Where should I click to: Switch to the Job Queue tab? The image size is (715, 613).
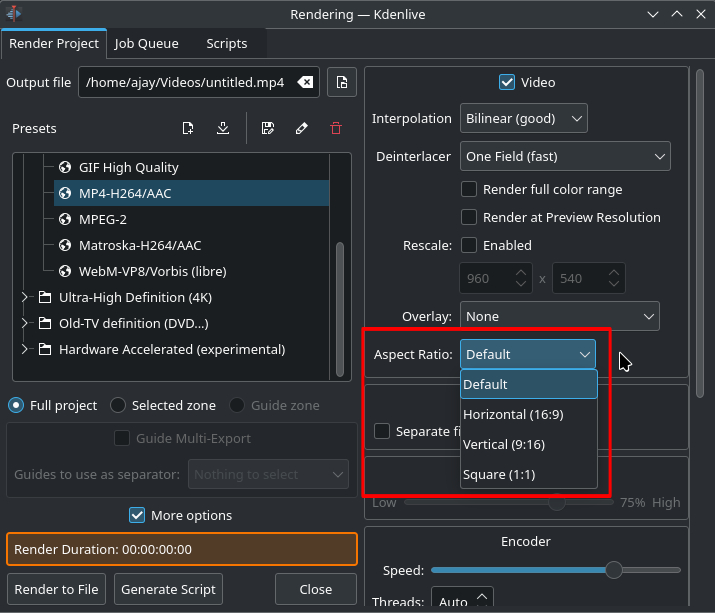(x=146, y=43)
